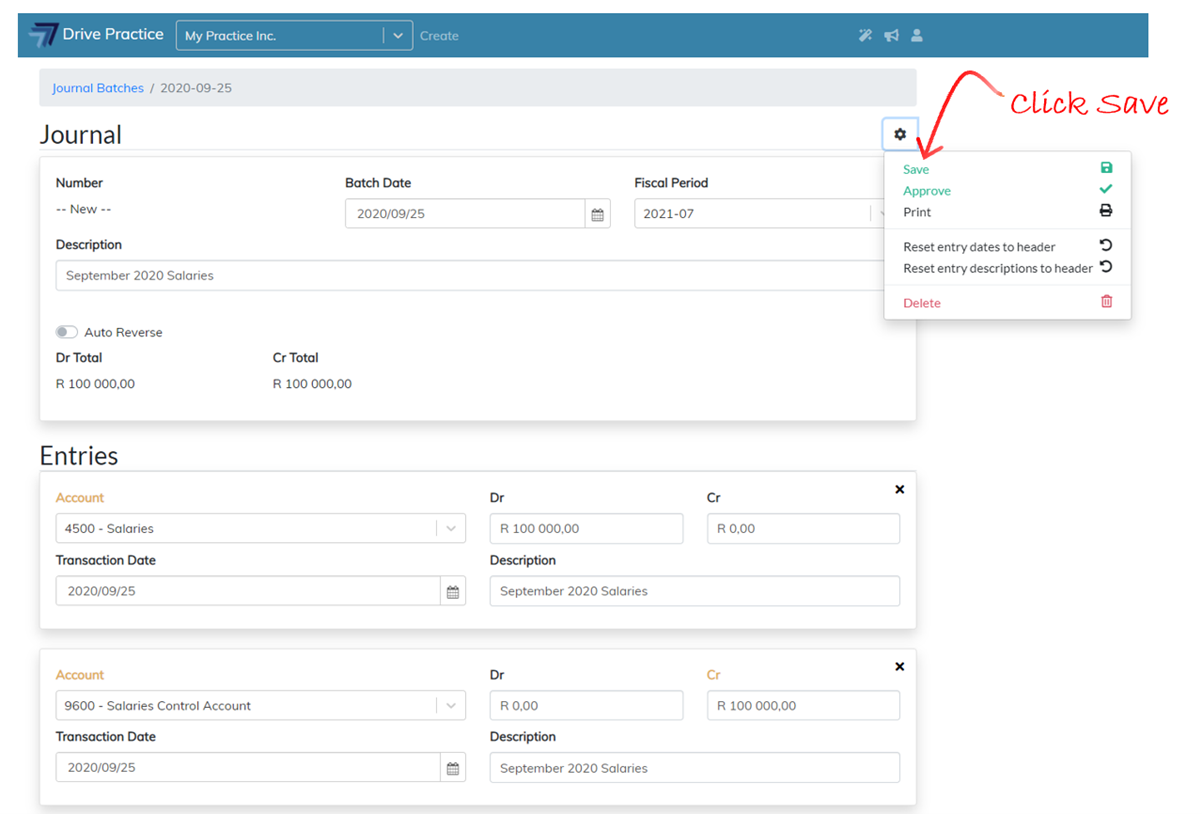Click Dr field of Salaries Control Account entry
1202x814 pixels.
[586, 705]
